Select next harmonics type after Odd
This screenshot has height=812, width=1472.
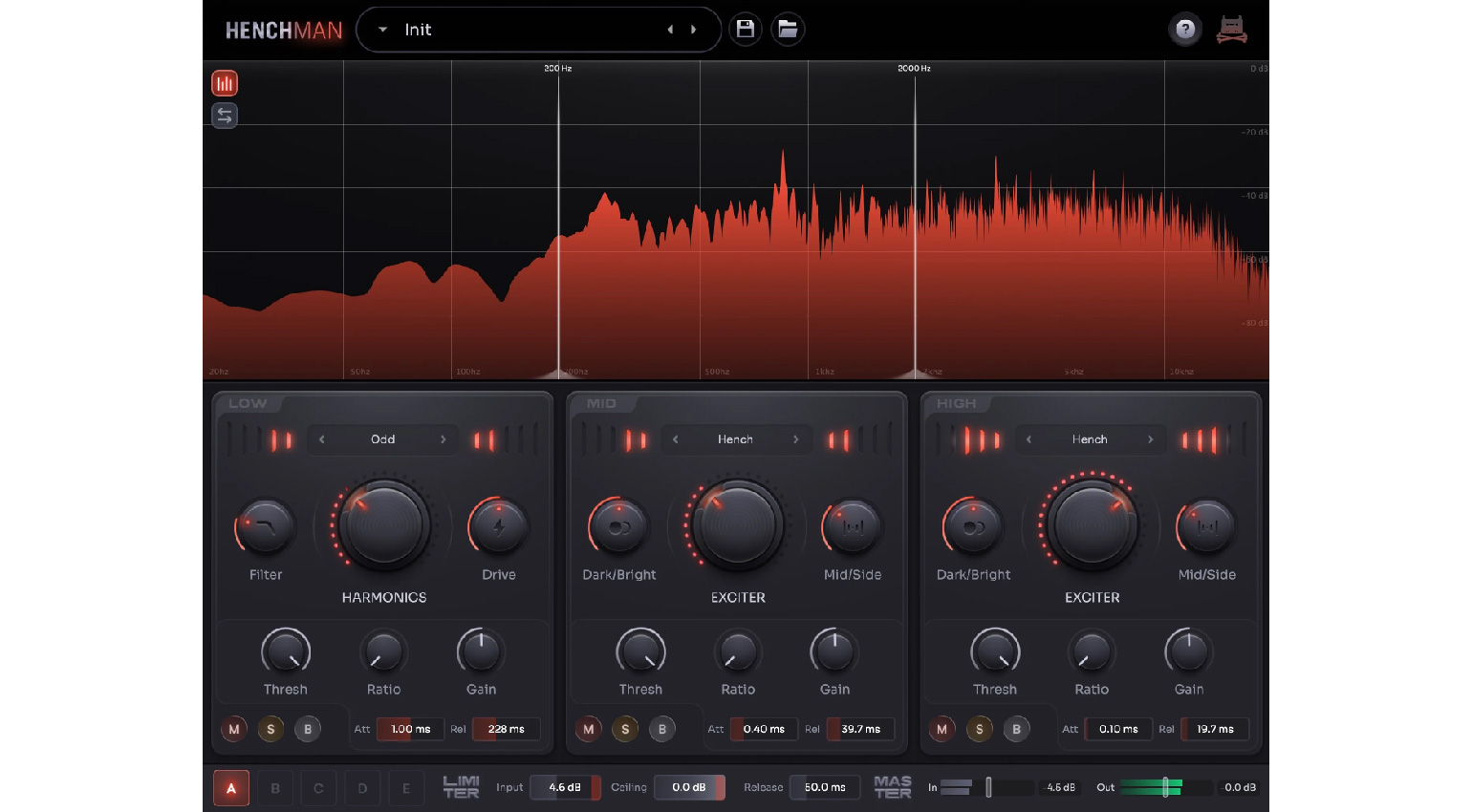[x=444, y=439]
